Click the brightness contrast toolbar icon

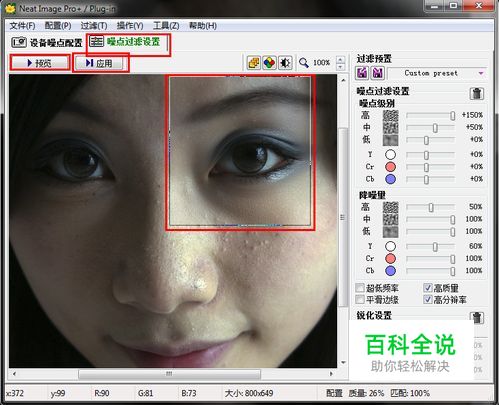coord(285,63)
